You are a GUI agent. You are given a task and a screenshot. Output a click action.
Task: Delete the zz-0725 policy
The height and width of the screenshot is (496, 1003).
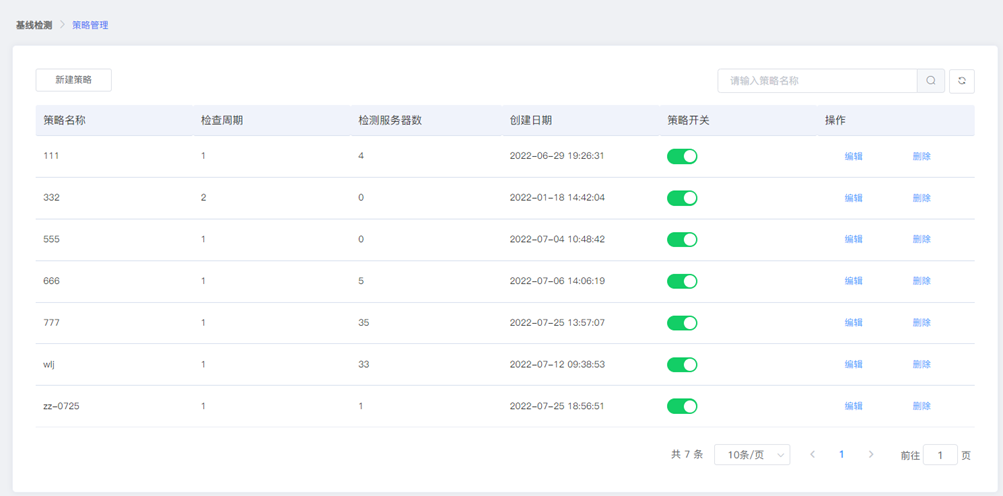(922, 406)
